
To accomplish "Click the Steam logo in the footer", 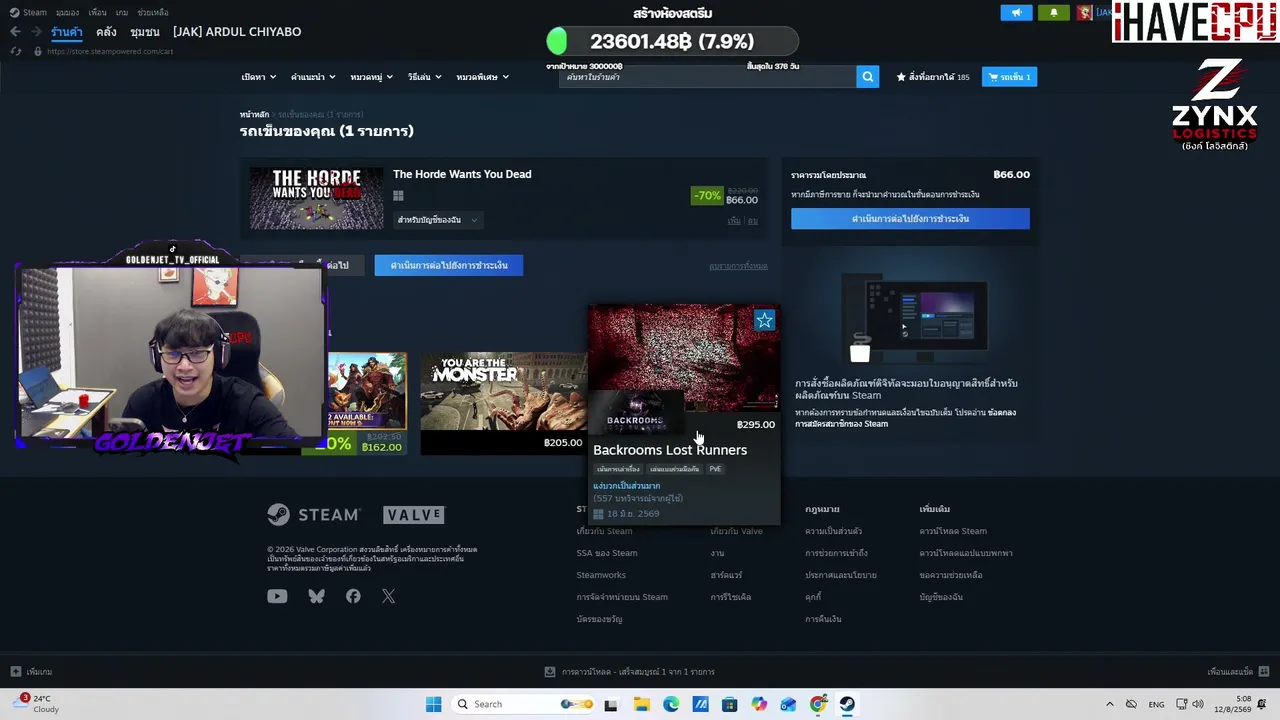I will 313,515.
